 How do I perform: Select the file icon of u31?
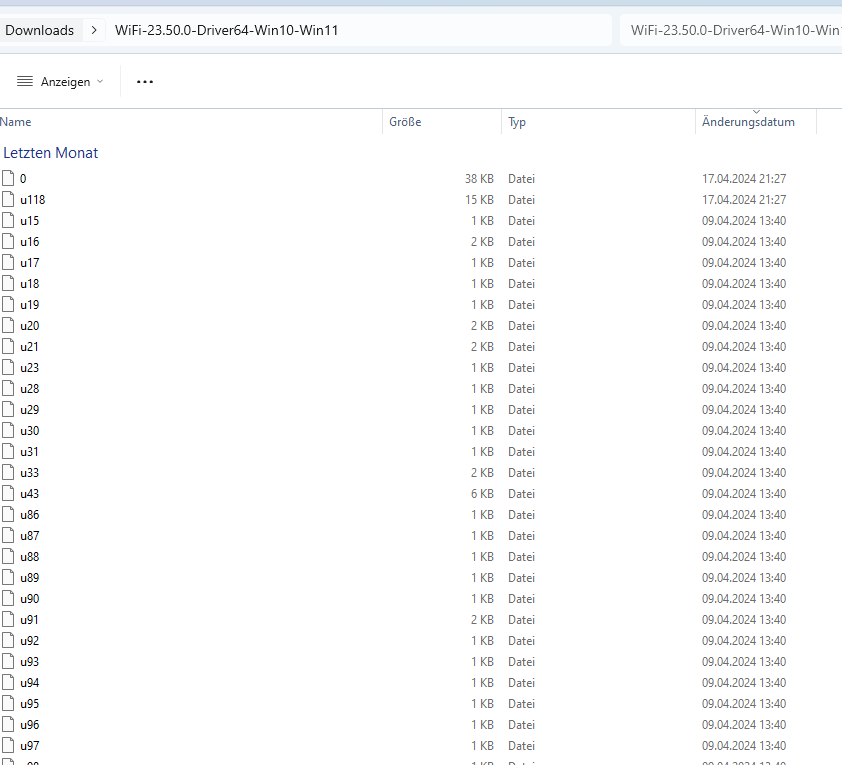tap(8, 451)
